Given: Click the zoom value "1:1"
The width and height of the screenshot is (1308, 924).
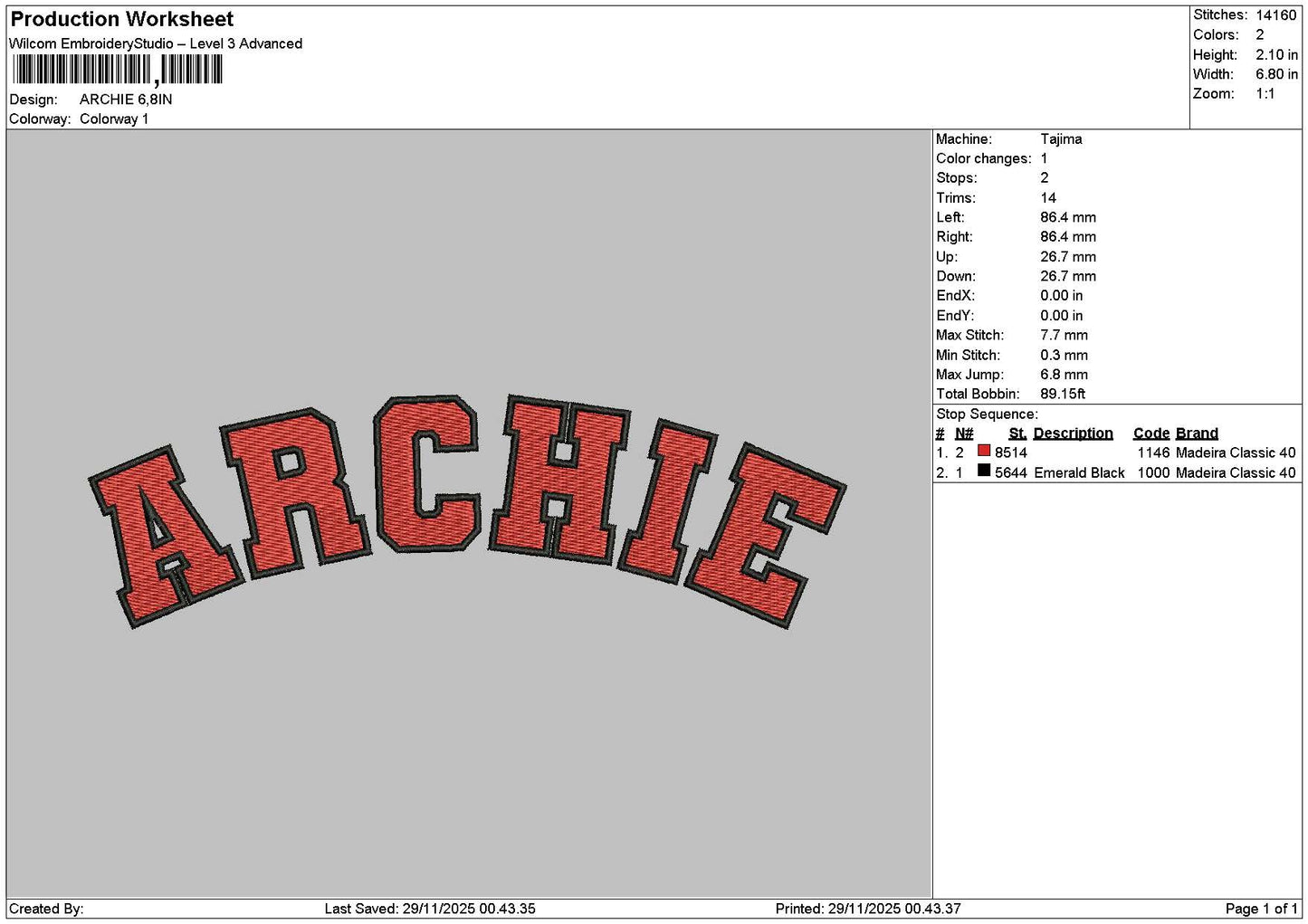Looking at the screenshot, I should tap(1265, 94).
